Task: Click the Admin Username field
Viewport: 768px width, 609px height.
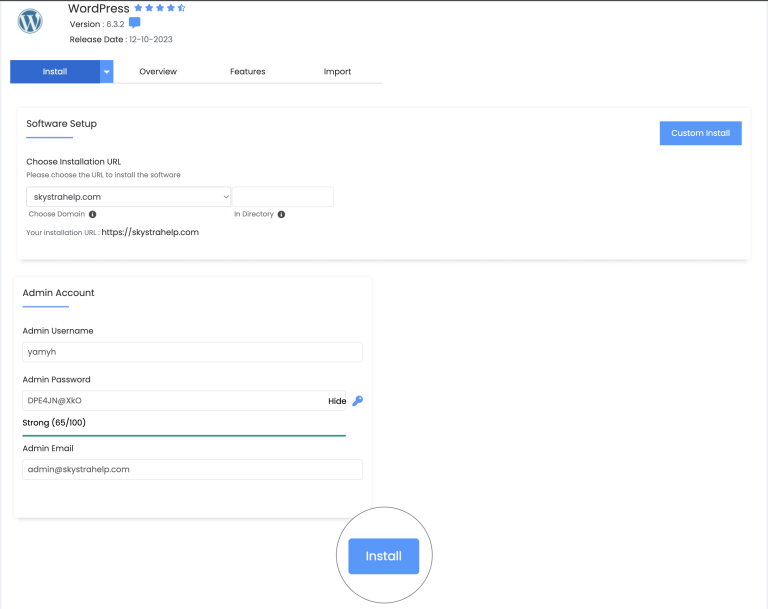Action: pos(192,352)
